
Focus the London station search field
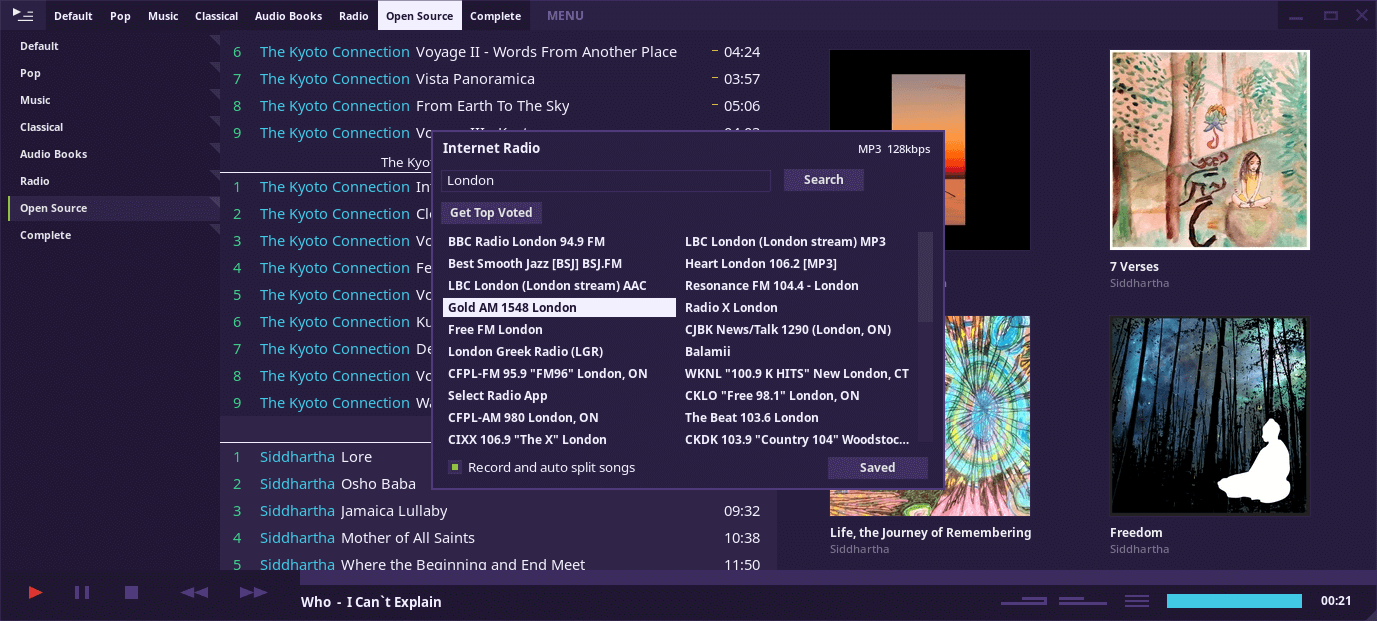click(x=606, y=181)
